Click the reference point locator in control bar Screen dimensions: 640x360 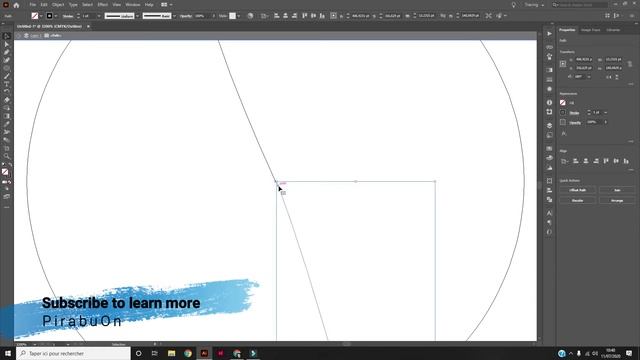point(333,16)
